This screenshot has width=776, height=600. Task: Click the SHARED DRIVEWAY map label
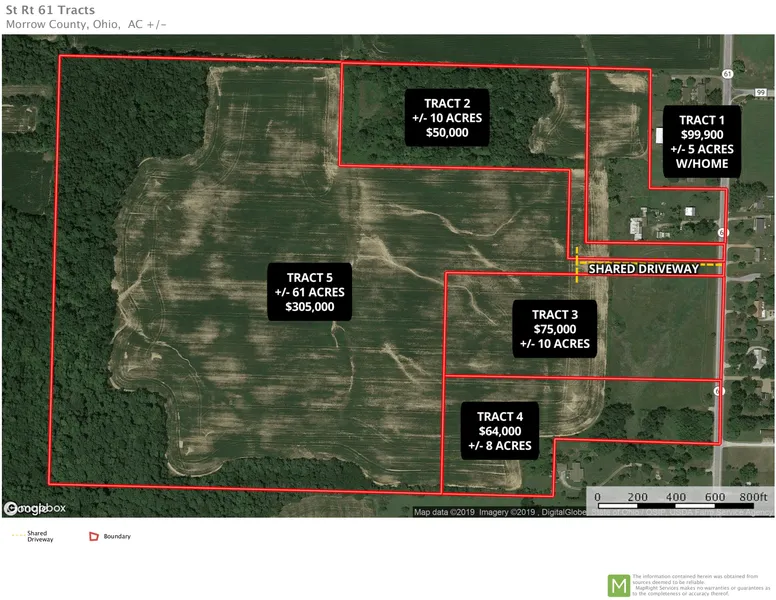(643, 269)
